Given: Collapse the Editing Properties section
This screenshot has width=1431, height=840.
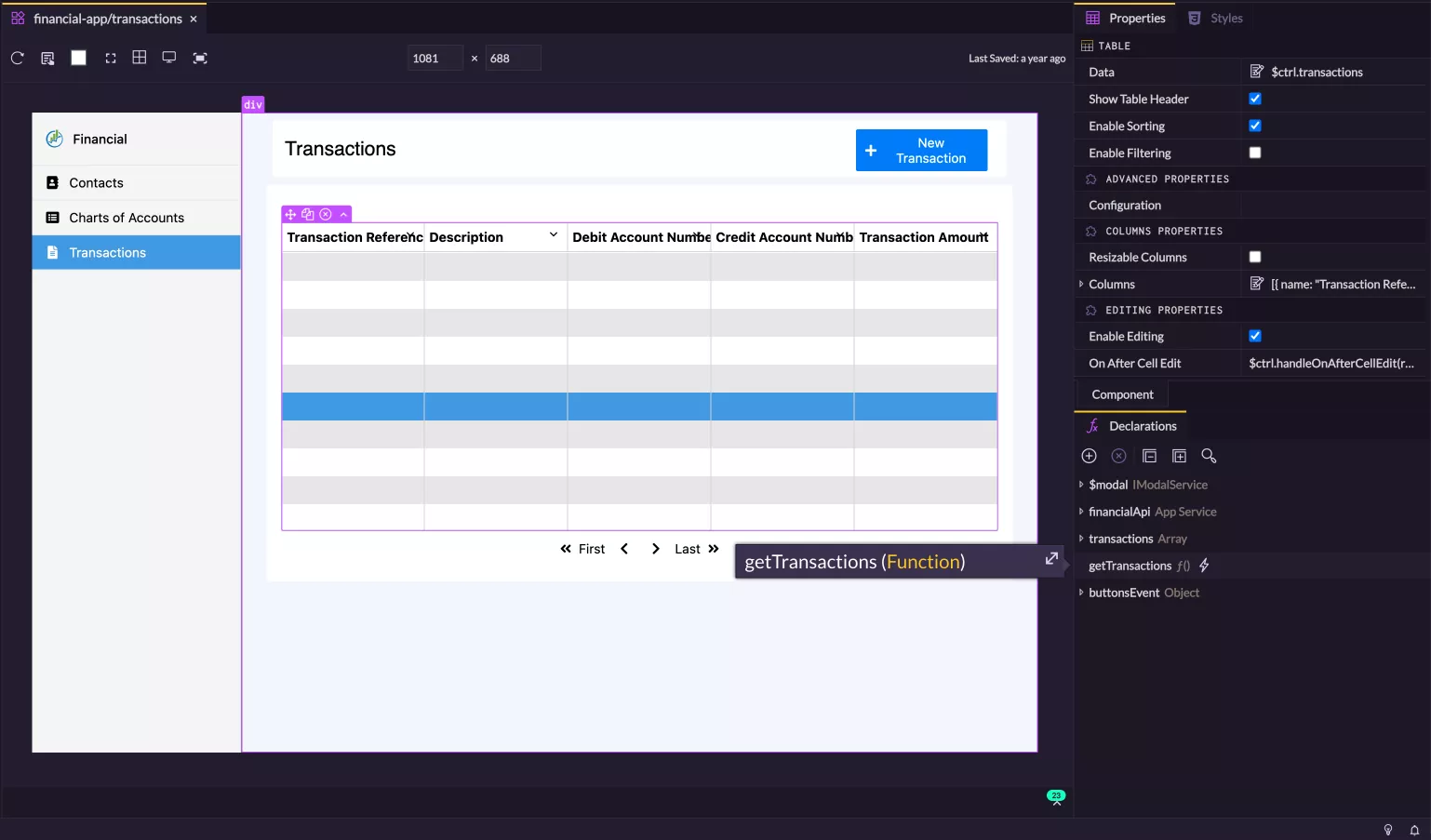Looking at the screenshot, I should point(1091,310).
